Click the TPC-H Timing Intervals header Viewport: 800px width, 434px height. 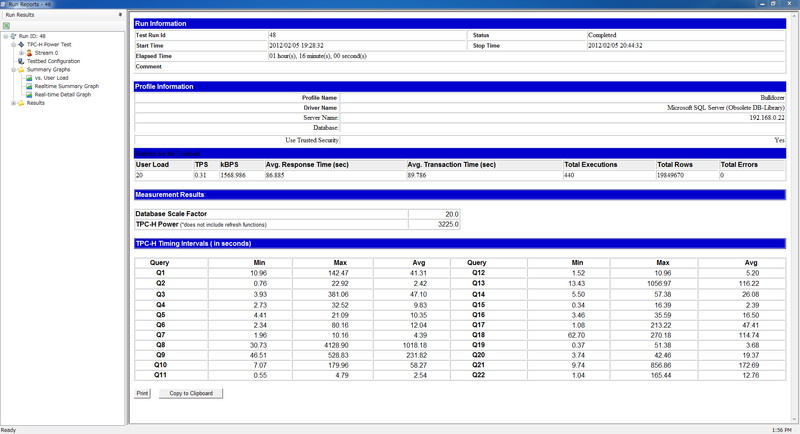pyautogui.click(x=460, y=244)
